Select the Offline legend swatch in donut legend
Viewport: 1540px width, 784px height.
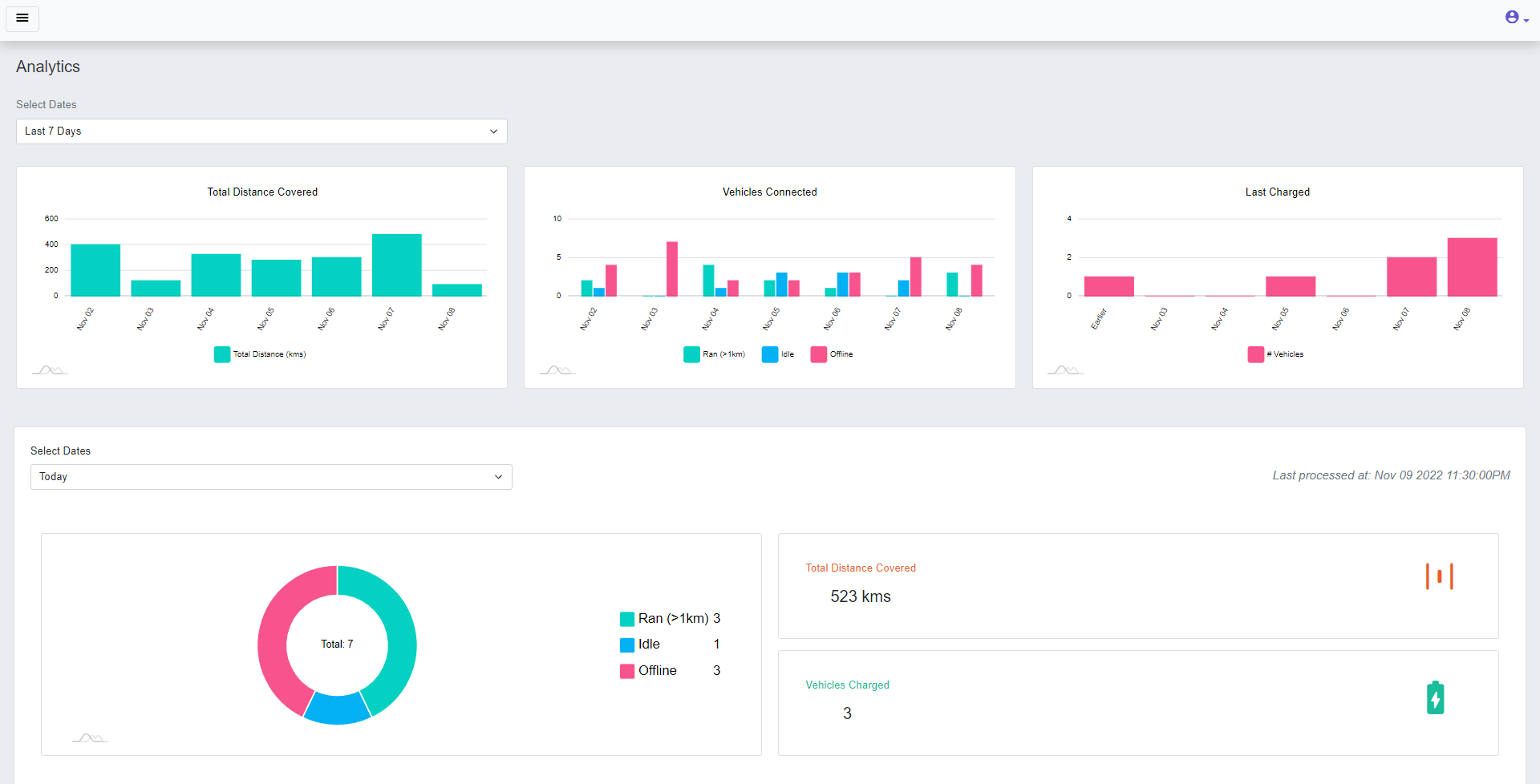pyautogui.click(x=627, y=671)
